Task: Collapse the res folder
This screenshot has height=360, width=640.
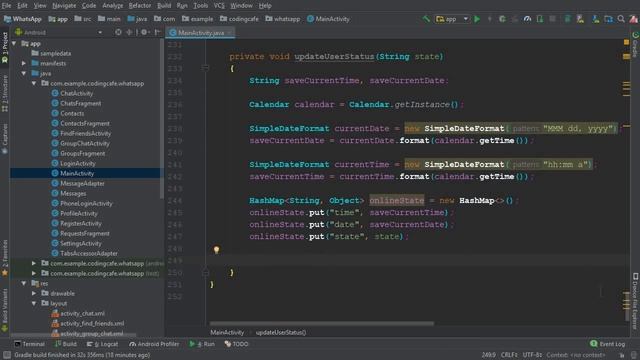Action: [24, 283]
